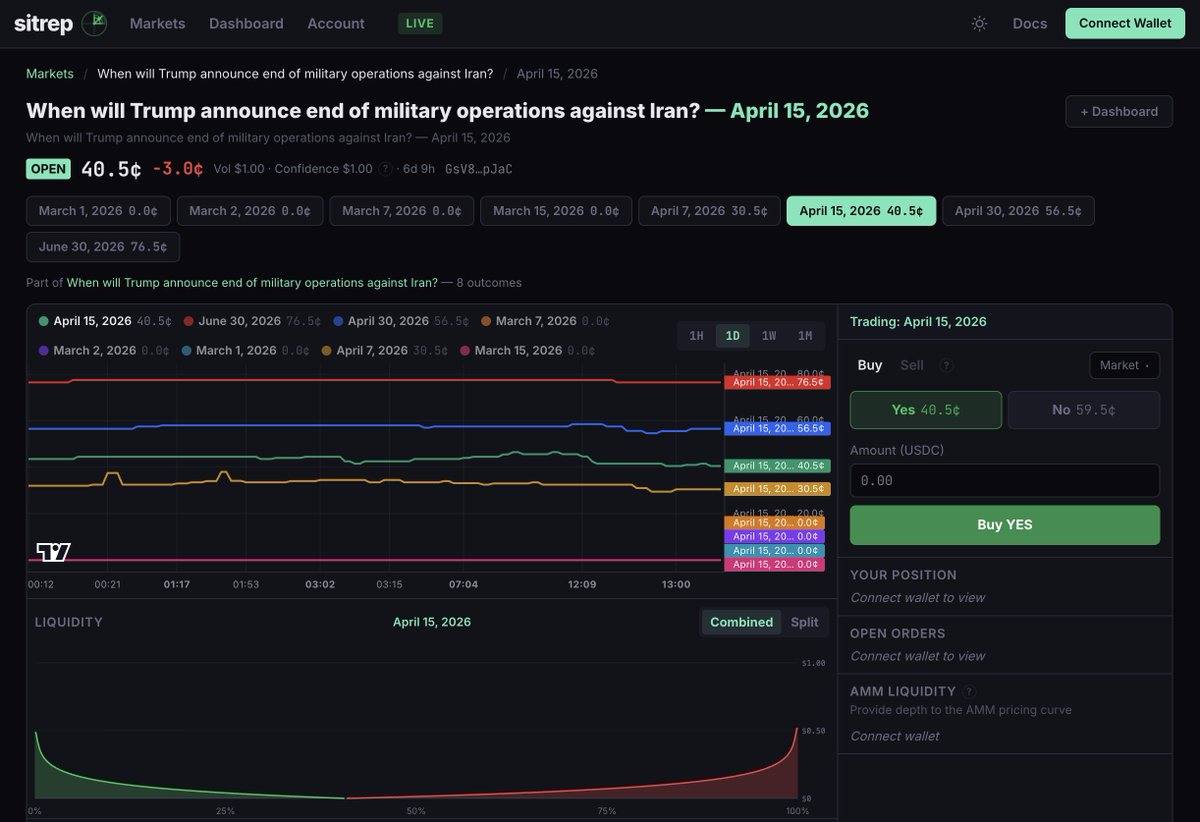Image resolution: width=1200 pixels, height=822 pixels.
Task: Open the Docs link
Action: pyautogui.click(x=1030, y=23)
